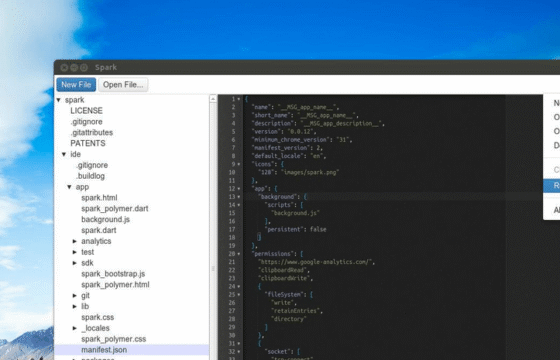Screen dimensions: 560x360
Task: Fold code at line 12 app block
Action: click(x=239, y=189)
